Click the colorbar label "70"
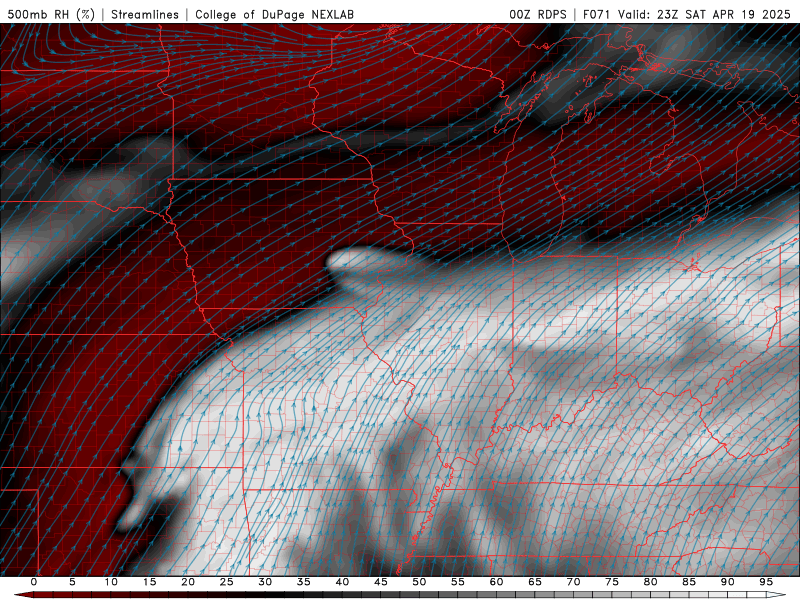Image resolution: width=800 pixels, height=600 pixels. pyautogui.click(x=573, y=582)
